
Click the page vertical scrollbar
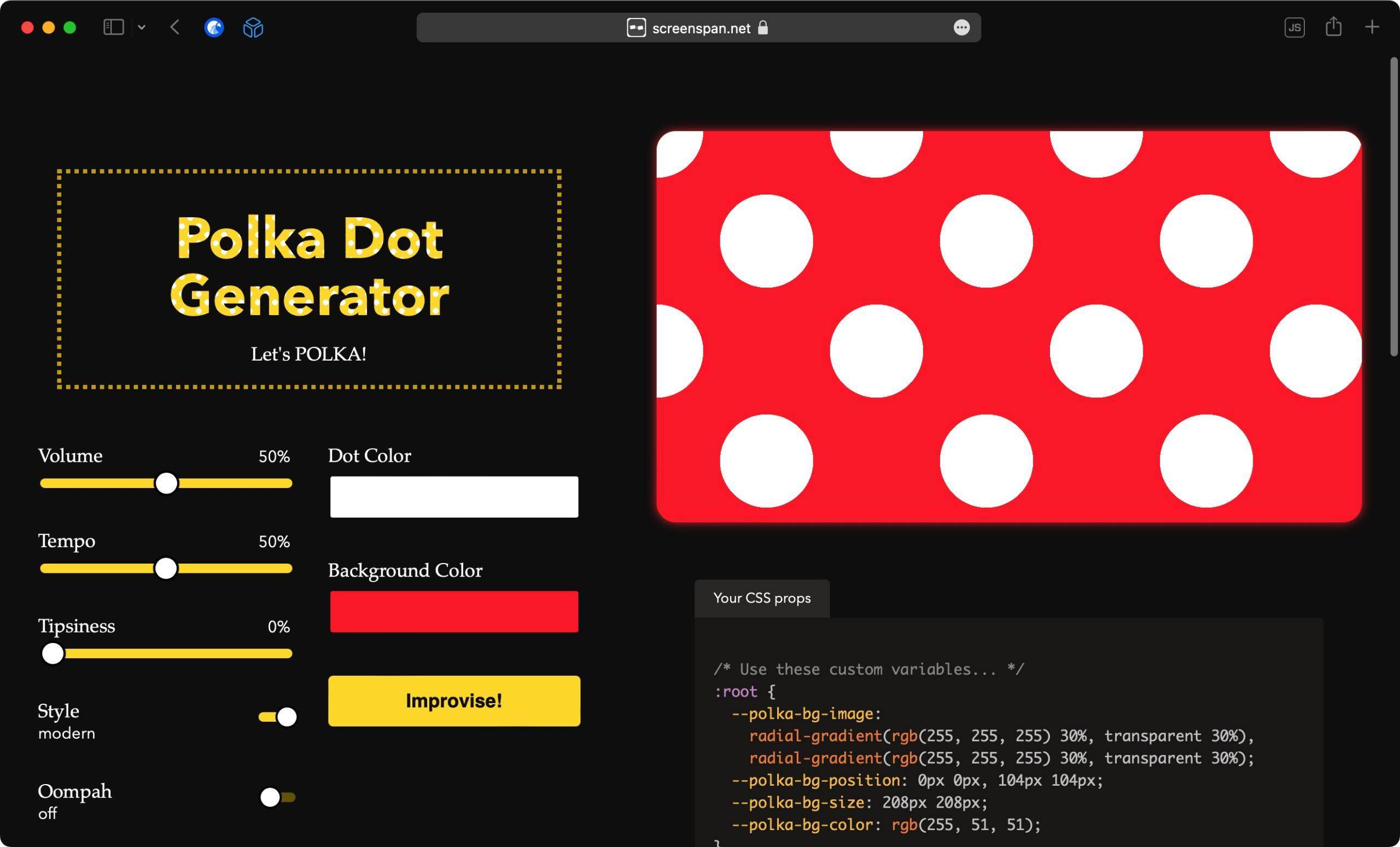[x=1394, y=207]
